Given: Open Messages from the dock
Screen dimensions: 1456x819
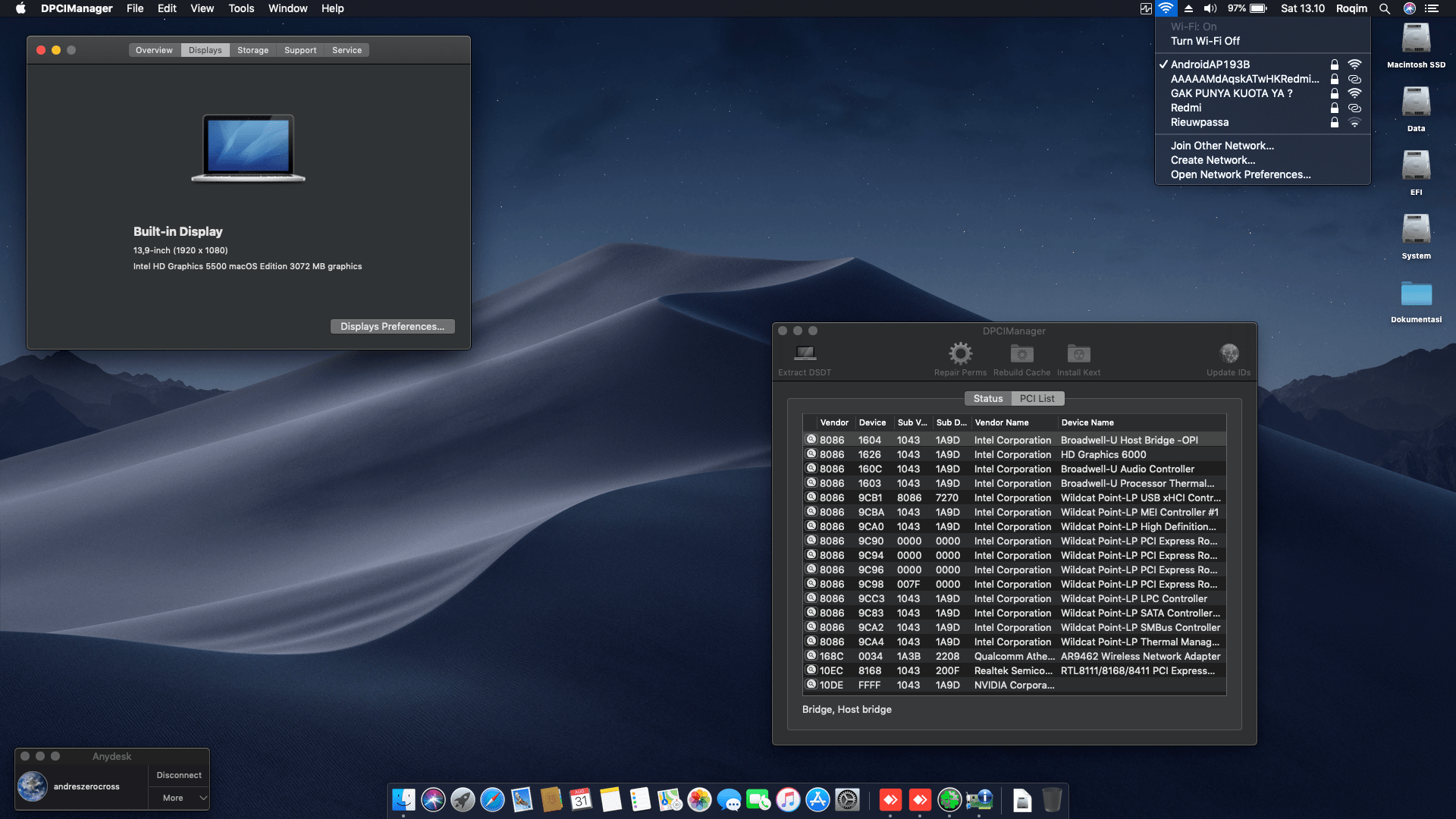Looking at the screenshot, I should click(x=729, y=799).
